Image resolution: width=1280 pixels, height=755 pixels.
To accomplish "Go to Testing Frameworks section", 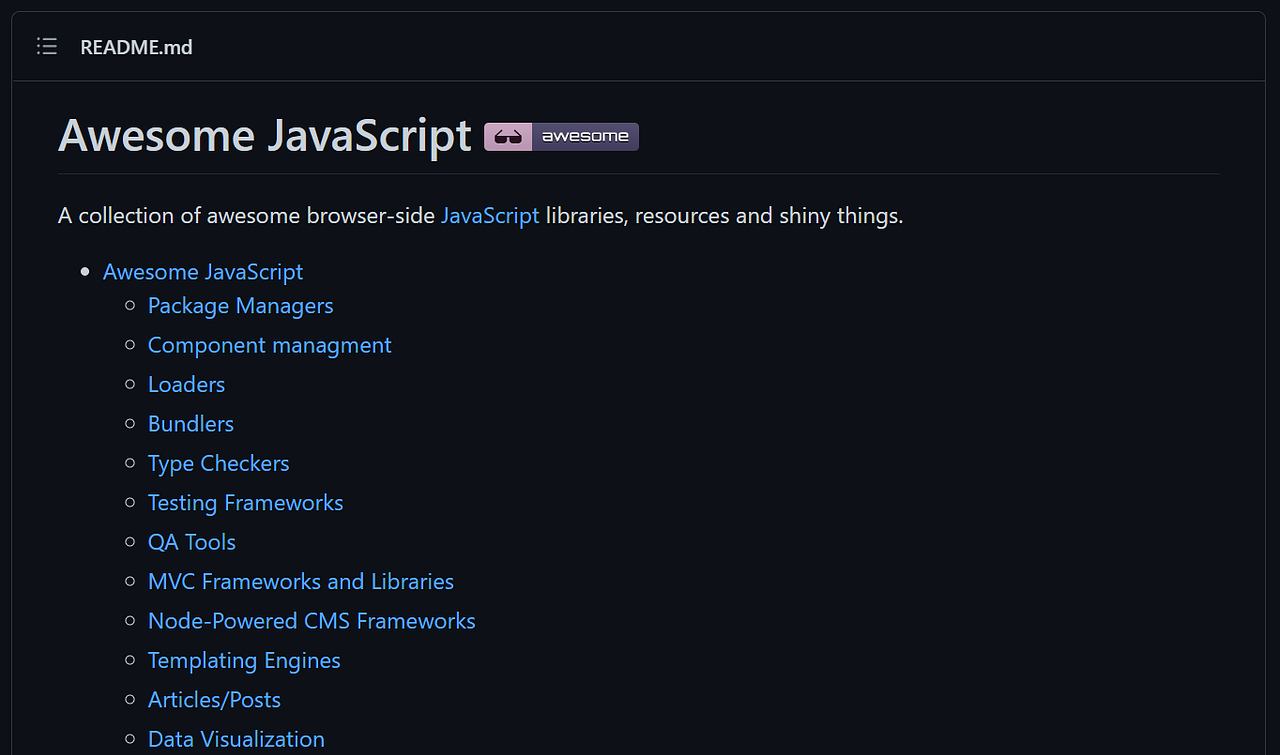I will (x=245, y=503).
